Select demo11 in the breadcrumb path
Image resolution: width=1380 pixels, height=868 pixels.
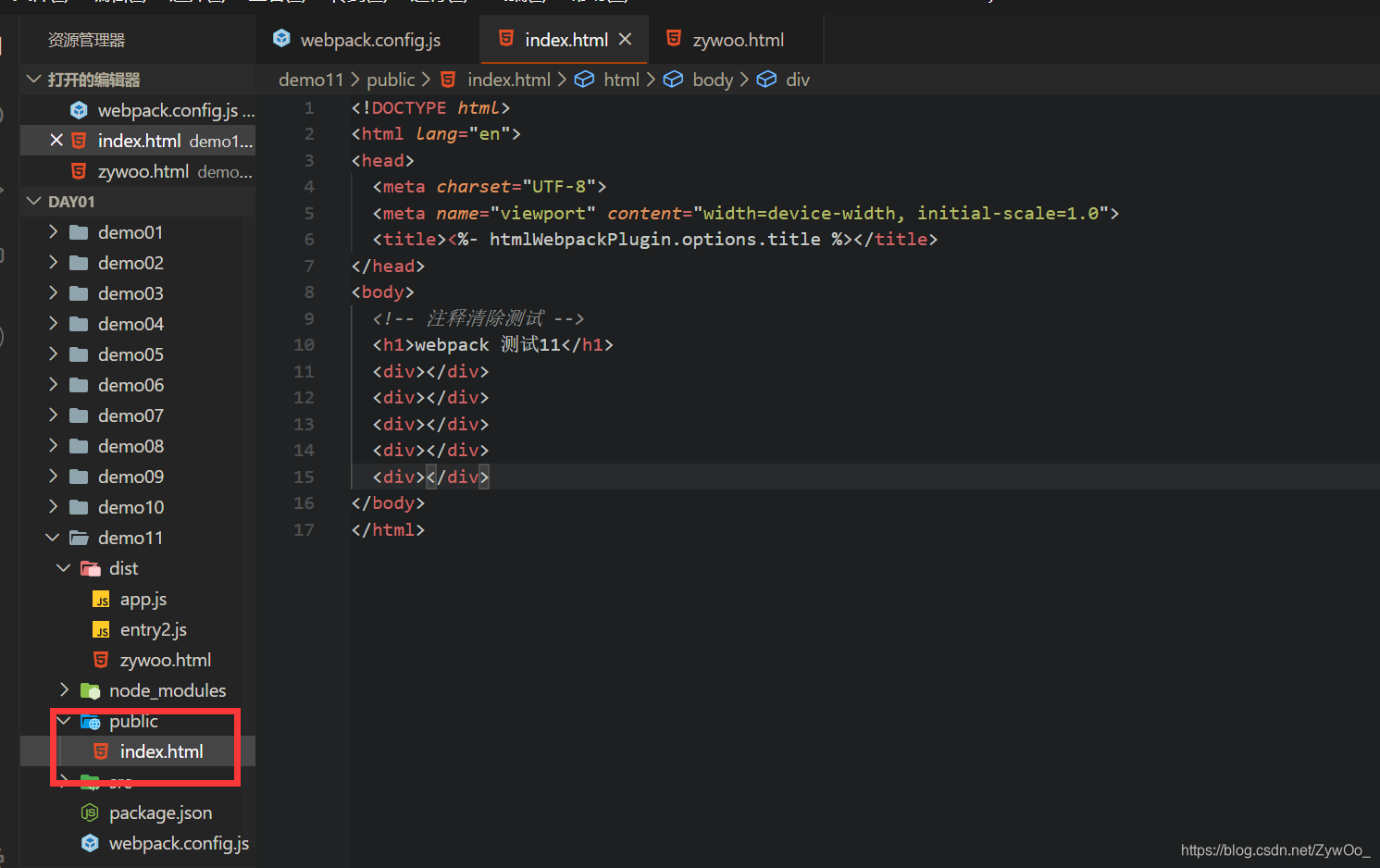[x=311, y=80]
